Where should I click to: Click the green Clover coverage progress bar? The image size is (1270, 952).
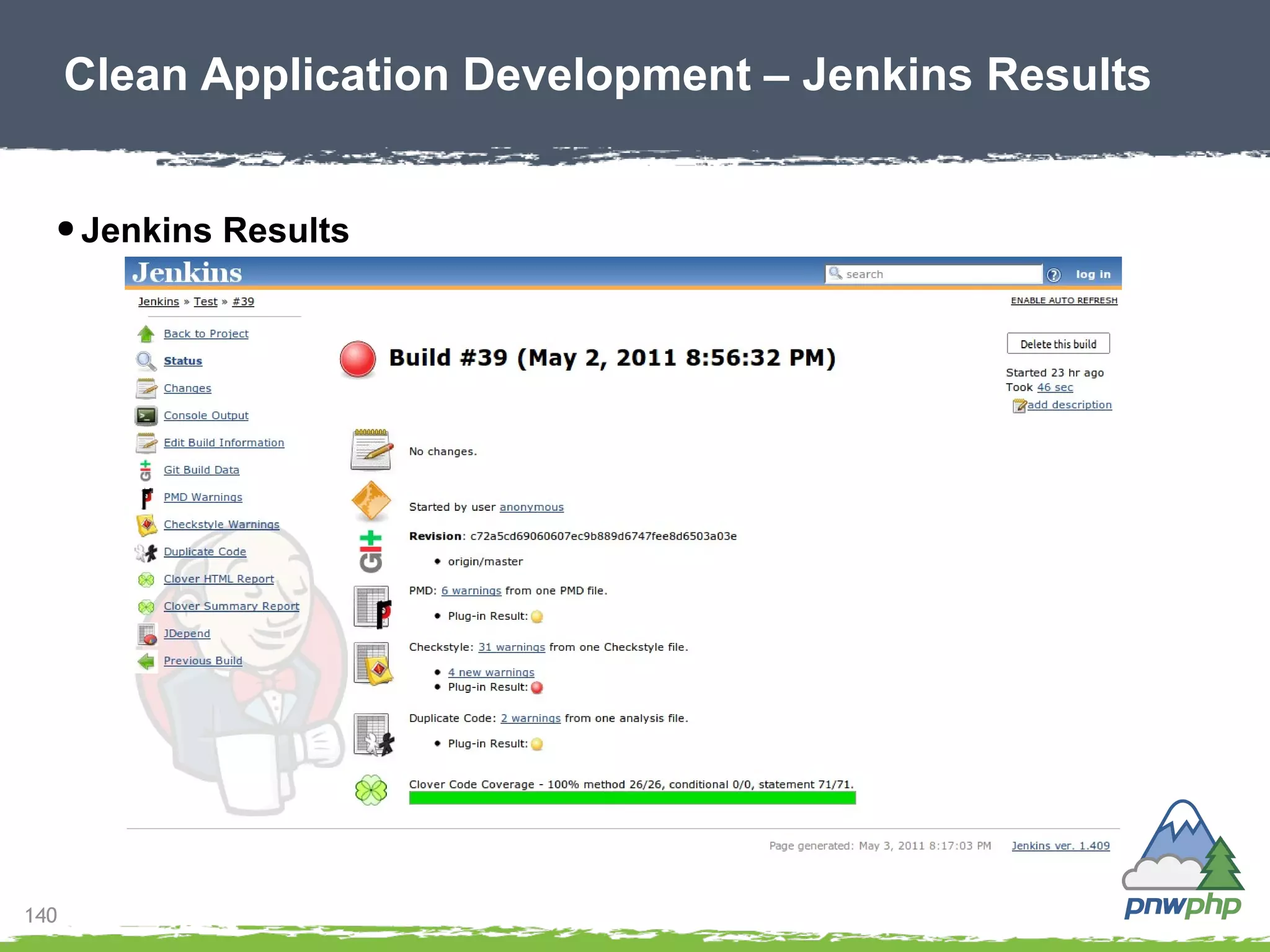tap(633, 798)
